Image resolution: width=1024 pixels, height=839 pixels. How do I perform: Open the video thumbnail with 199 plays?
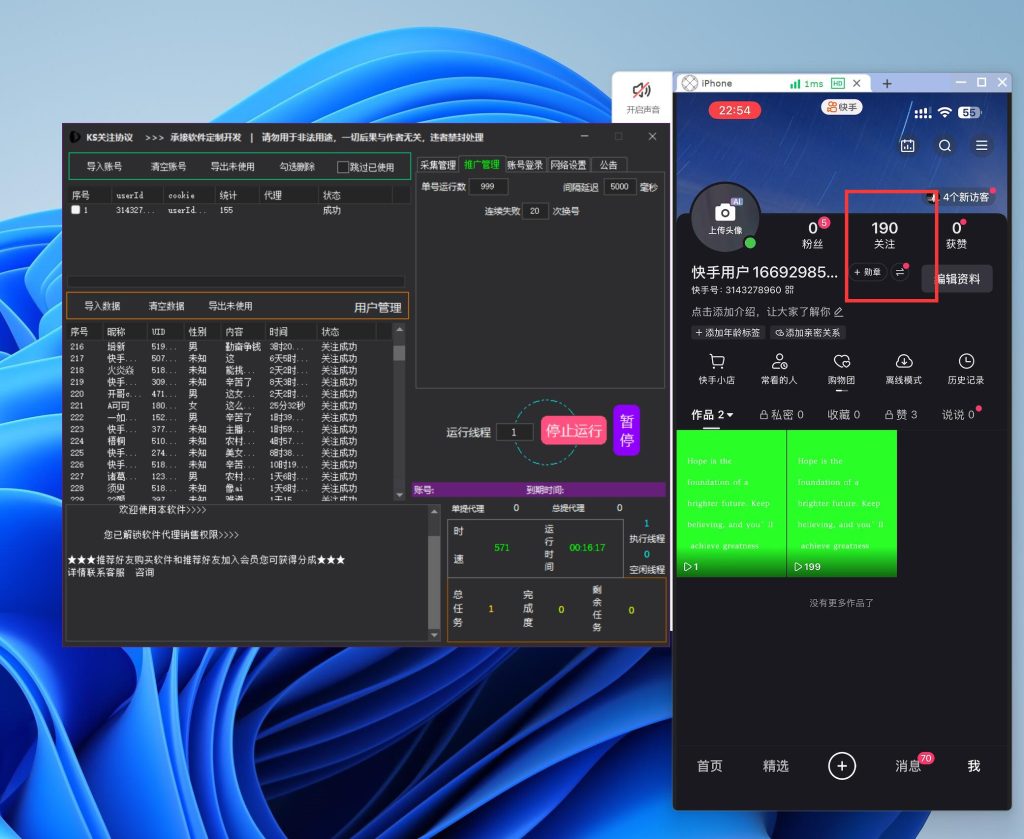pyautogui.click(x=841, y=503)
